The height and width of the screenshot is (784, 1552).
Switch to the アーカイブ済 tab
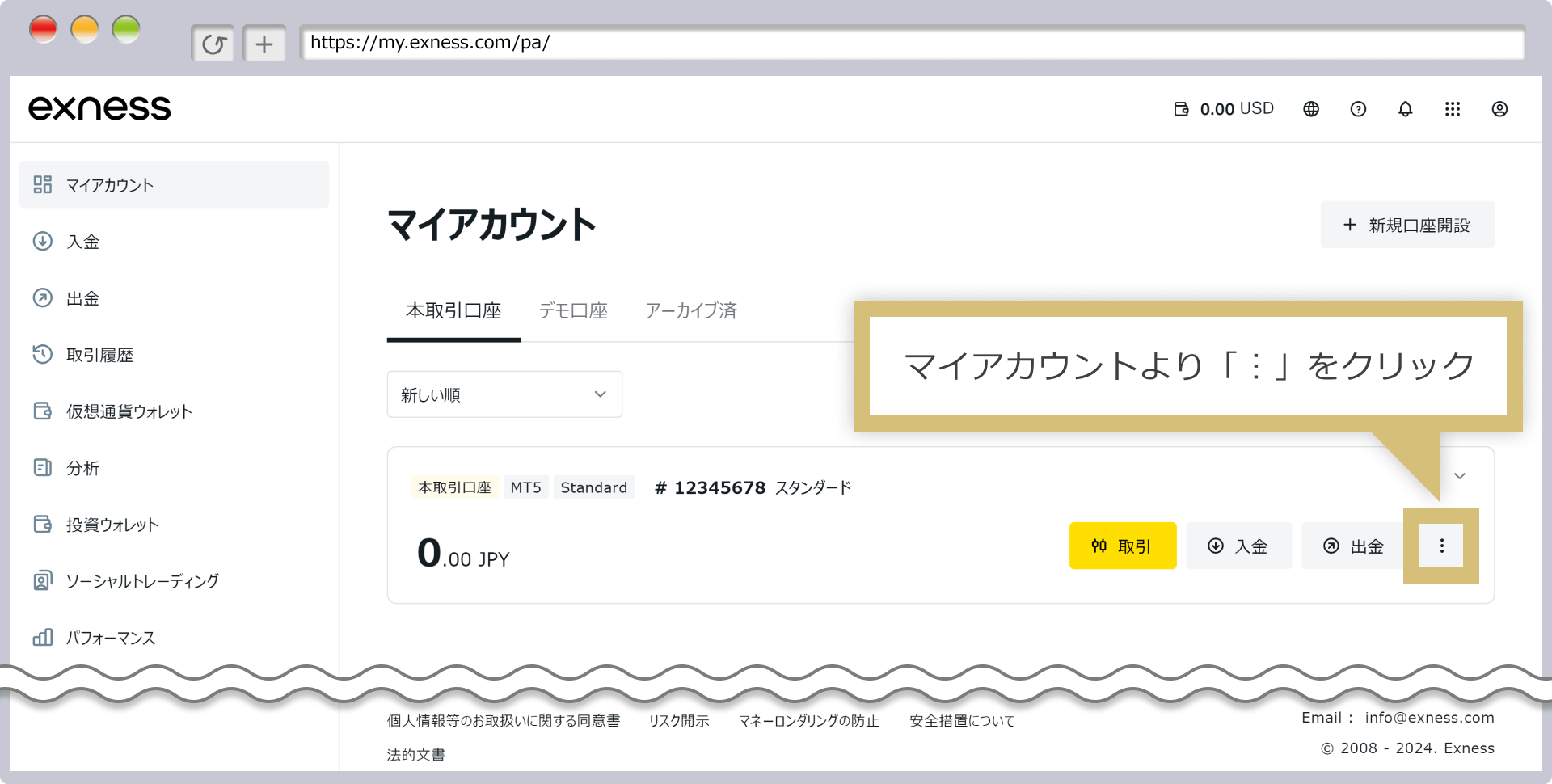pyautogui.click(x=691, y=310)
